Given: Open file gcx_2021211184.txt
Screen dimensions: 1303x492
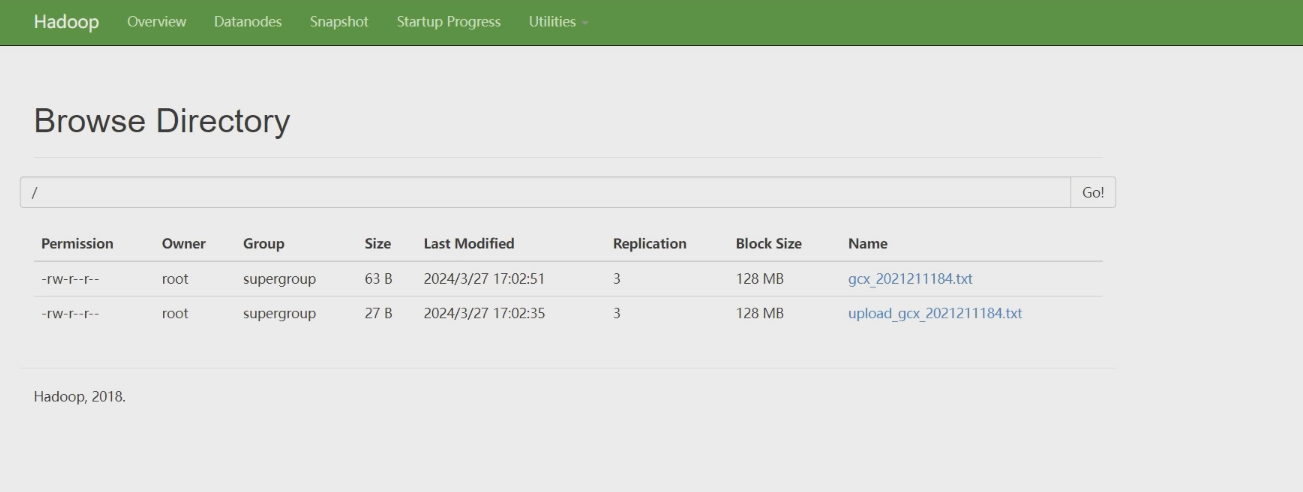Looking at the screenshot, I should pos(910,279).
